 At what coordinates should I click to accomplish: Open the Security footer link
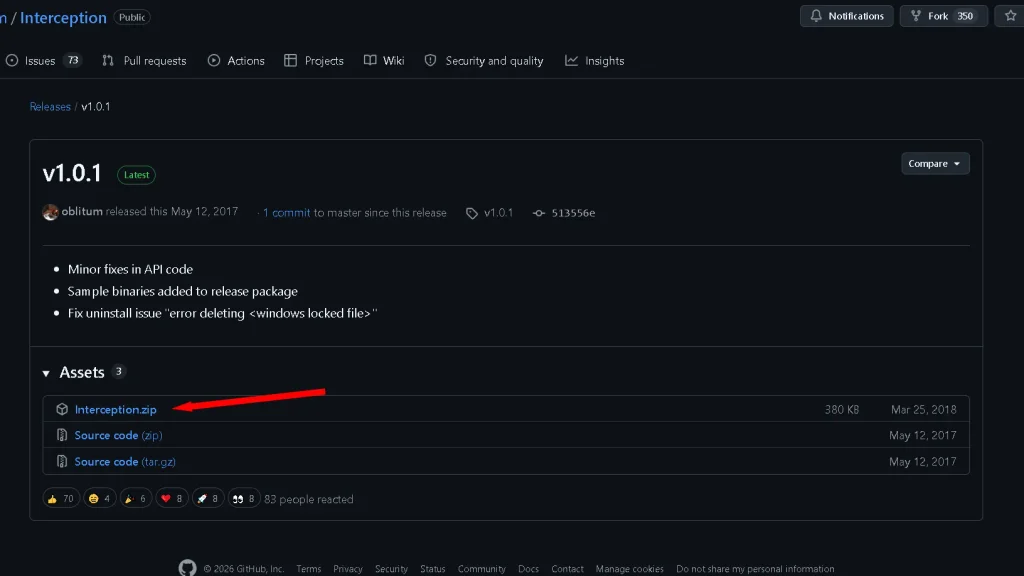click(391, 569)
